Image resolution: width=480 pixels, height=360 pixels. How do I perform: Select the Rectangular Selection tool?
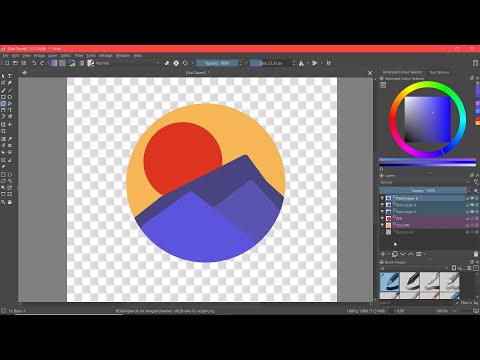click(x=3, y=174)
